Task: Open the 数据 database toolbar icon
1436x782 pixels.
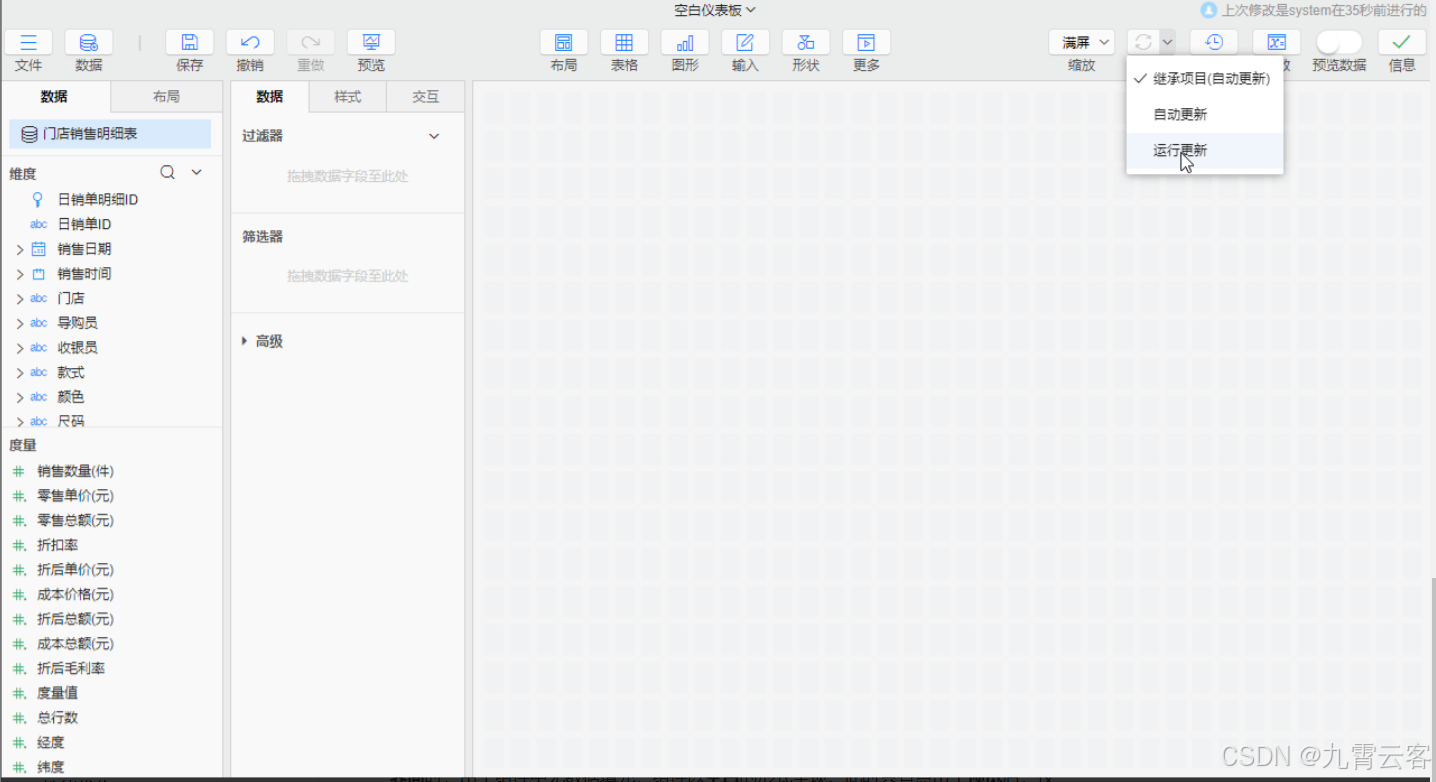Action: [x=89, y=42]
